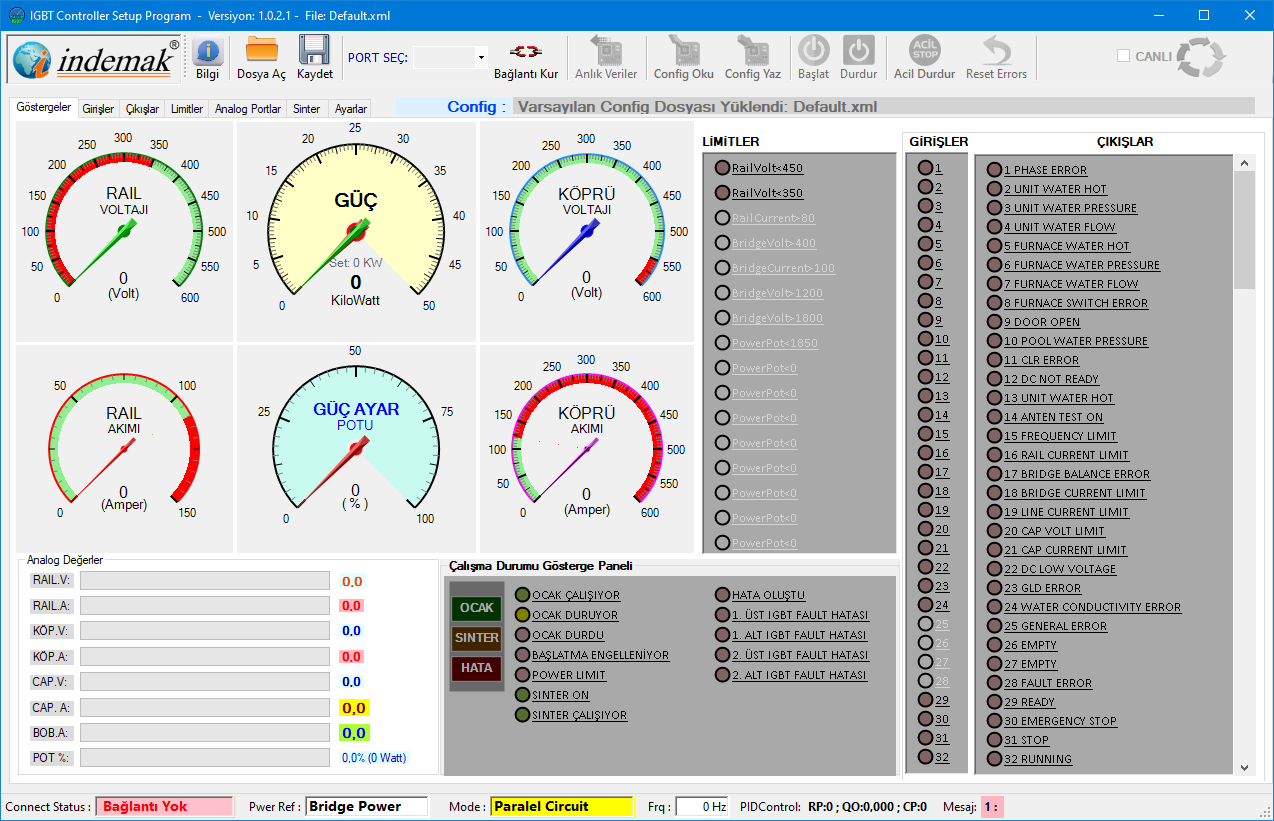Click the HATA OLUŞTU status LED
This screenshot has width=1274, height=821.
[x=722, y=595]
